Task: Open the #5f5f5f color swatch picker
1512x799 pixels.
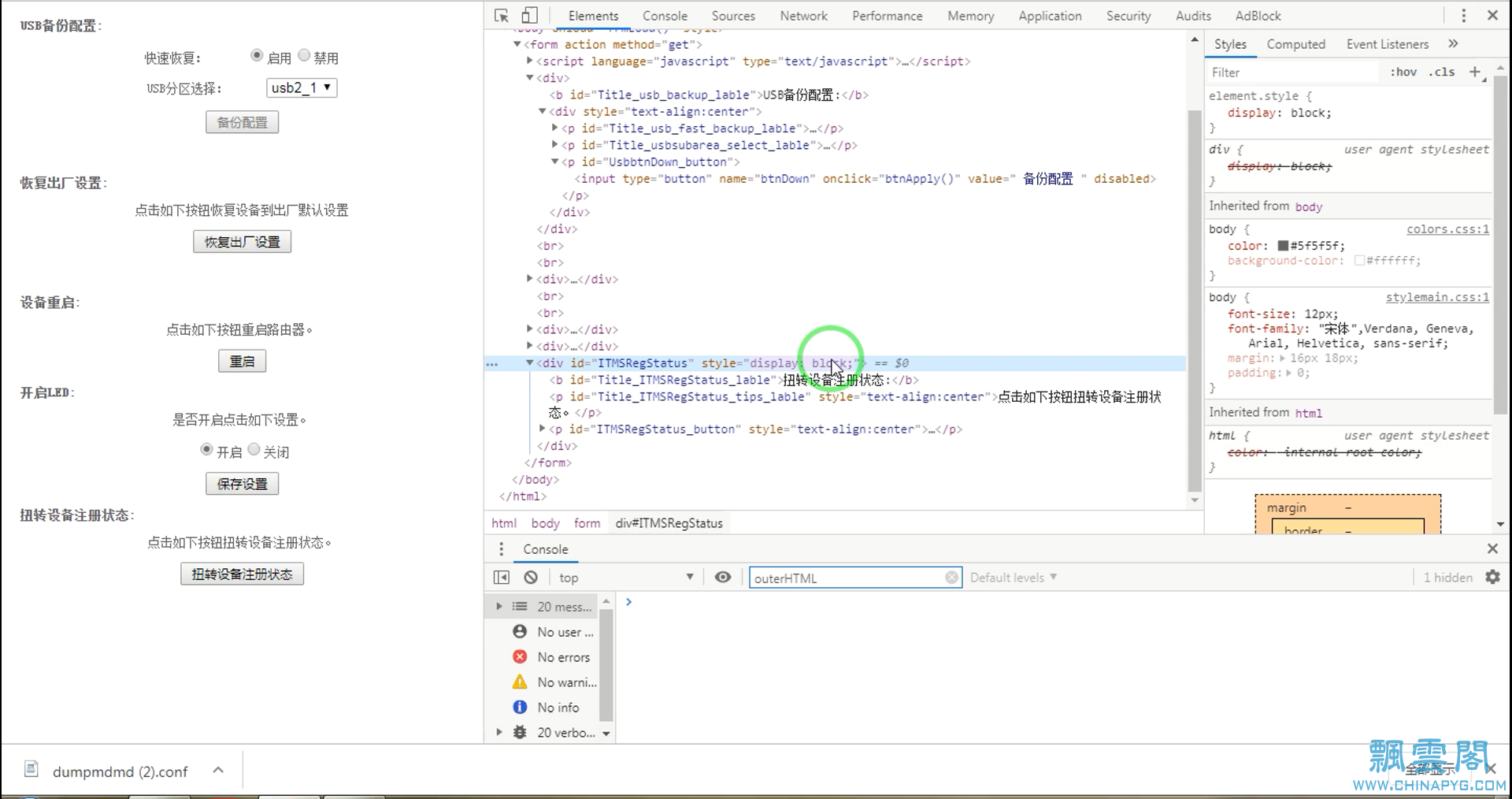Action: pyautogui.click(x=1283, y=246)
